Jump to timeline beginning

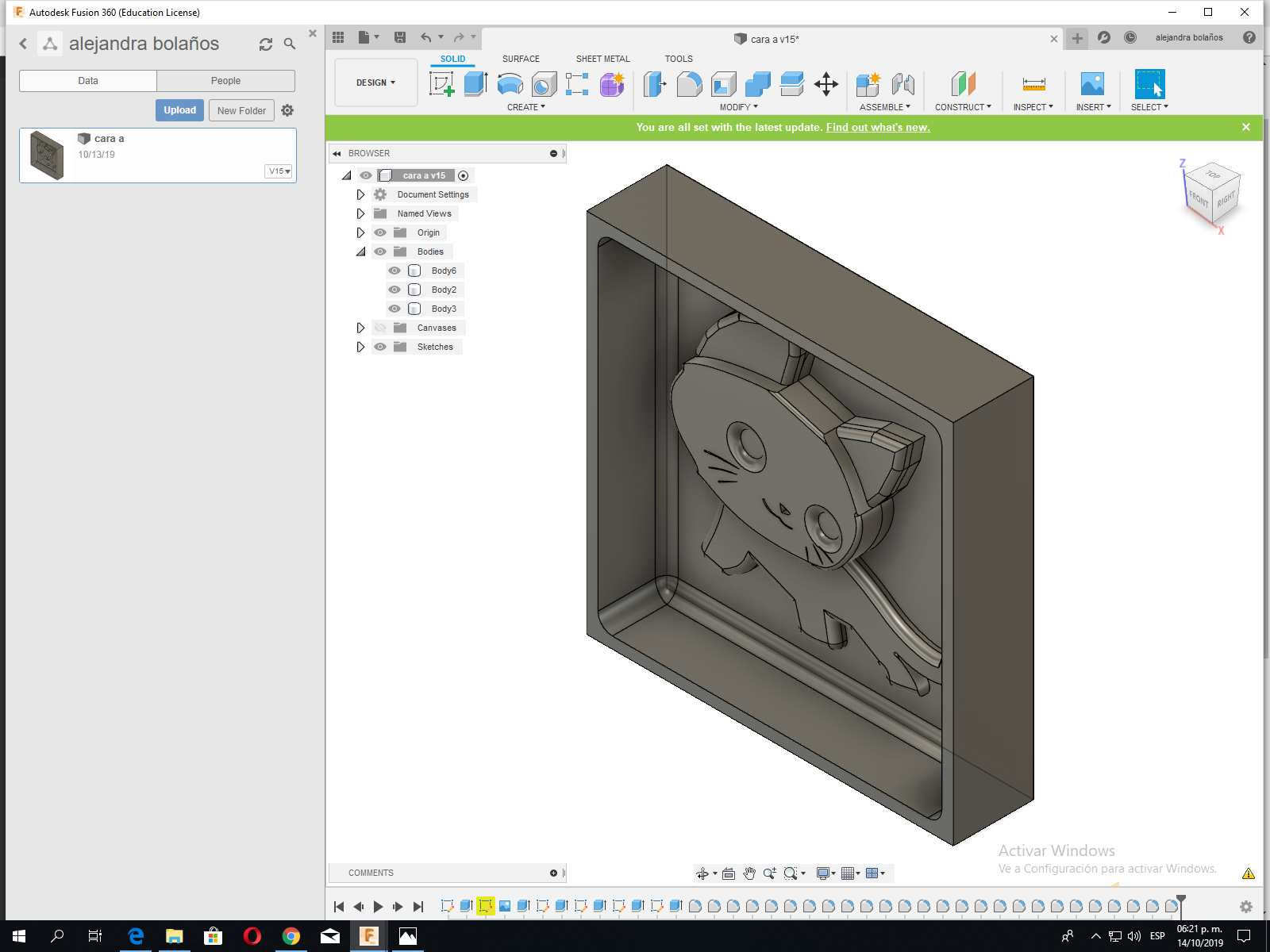tap(339, 907)
